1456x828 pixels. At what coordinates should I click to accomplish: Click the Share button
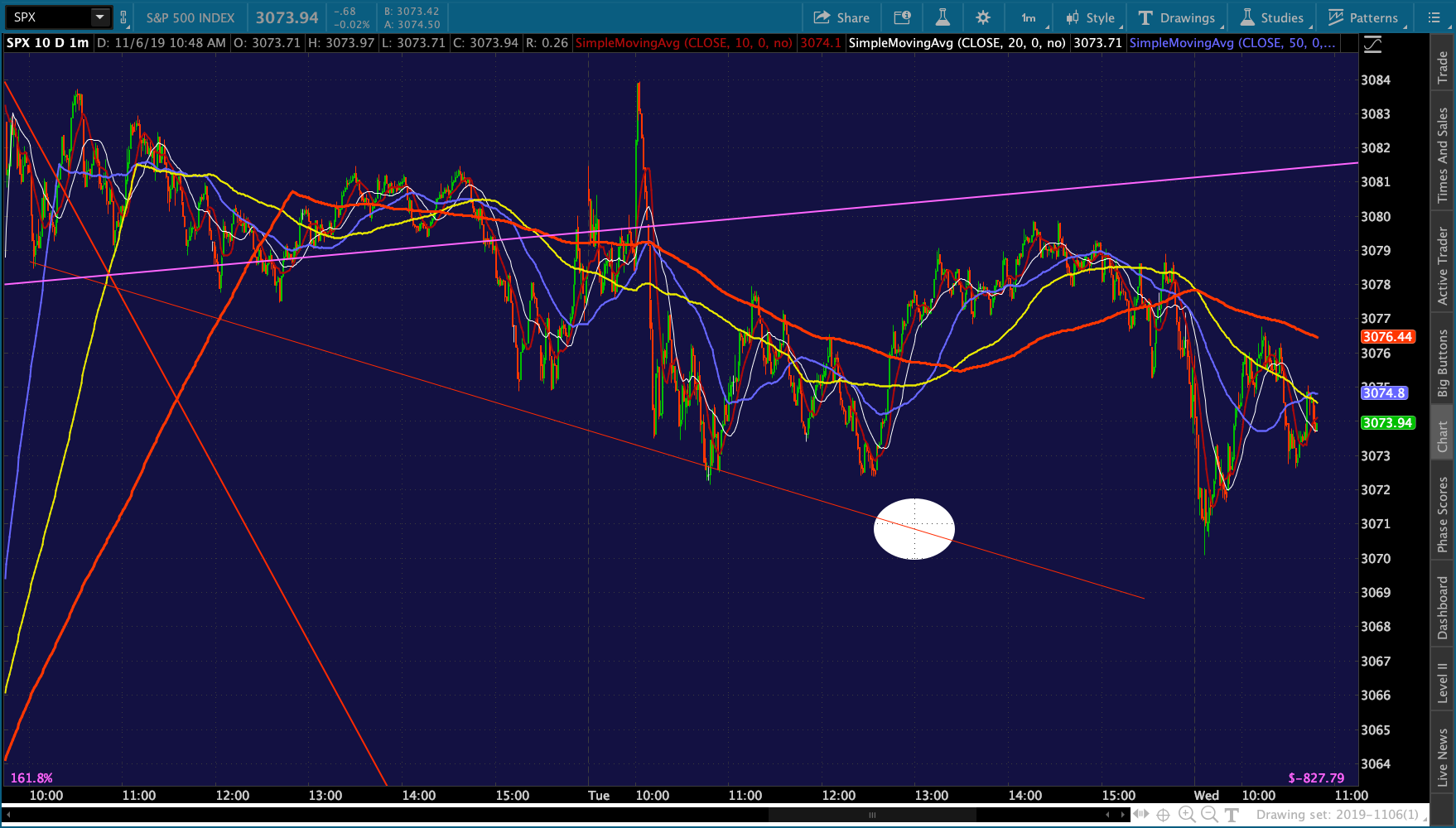[x=841, y=17]
